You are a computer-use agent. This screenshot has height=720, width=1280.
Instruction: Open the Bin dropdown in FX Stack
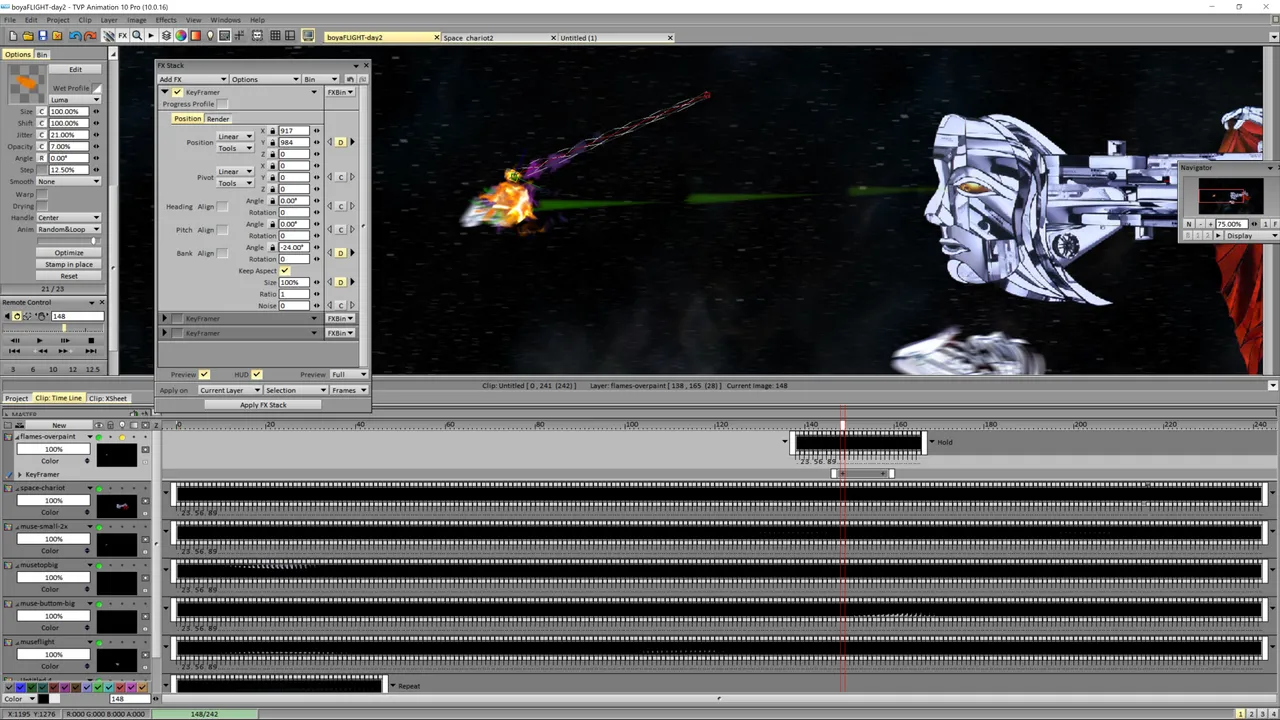(x=322, y=79)
